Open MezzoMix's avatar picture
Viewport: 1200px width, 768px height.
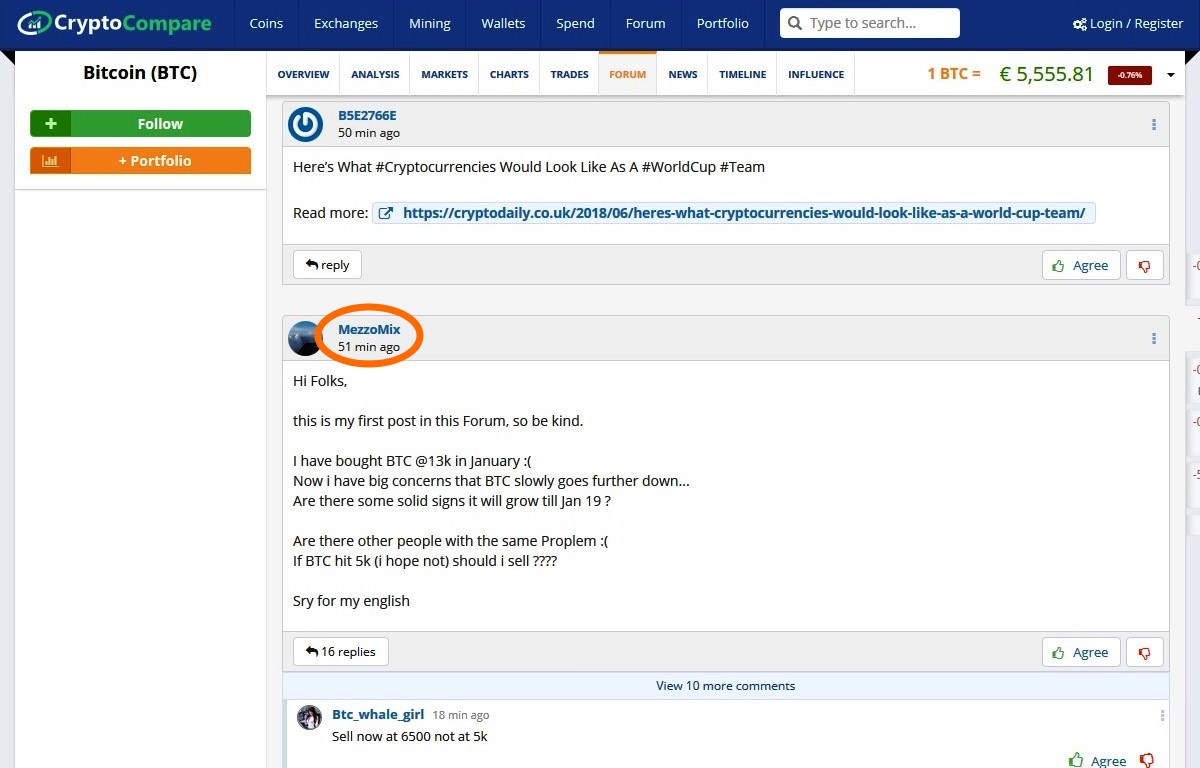point(305,338)
